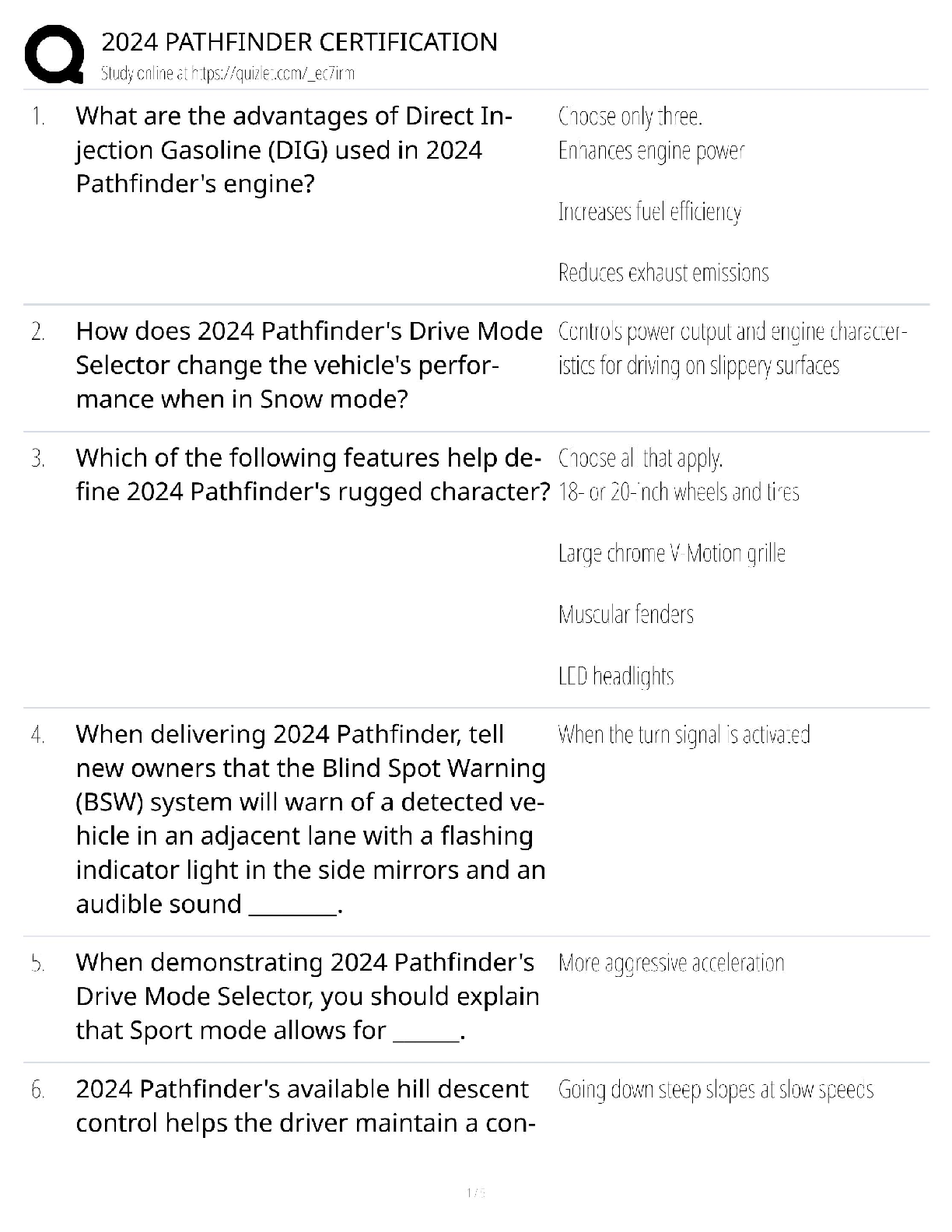952x1232 pixels.
Task: Select question 1 about Direct Injection Gasoline
Action: coord(293,150)
